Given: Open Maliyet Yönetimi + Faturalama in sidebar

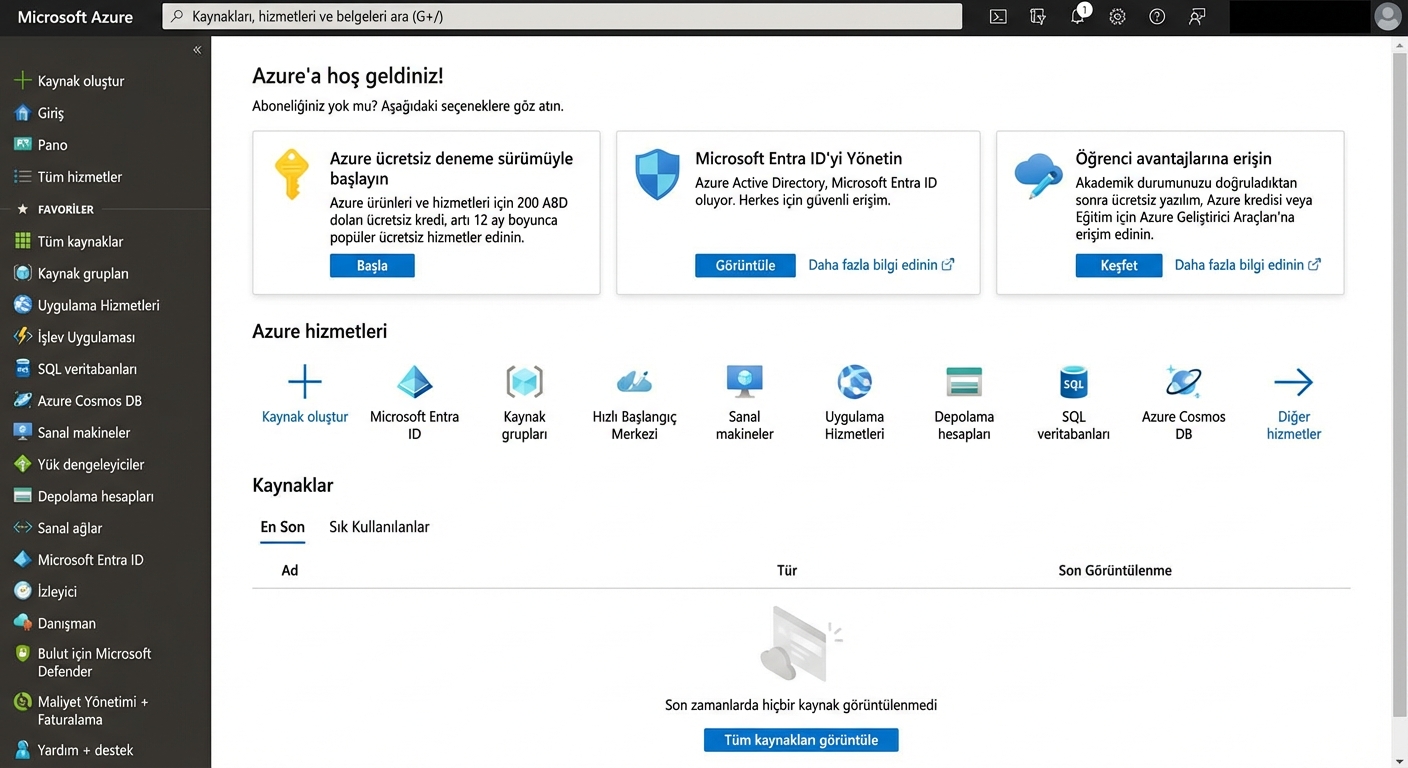Looking at the screenshot, I should [x=96, y=710].
